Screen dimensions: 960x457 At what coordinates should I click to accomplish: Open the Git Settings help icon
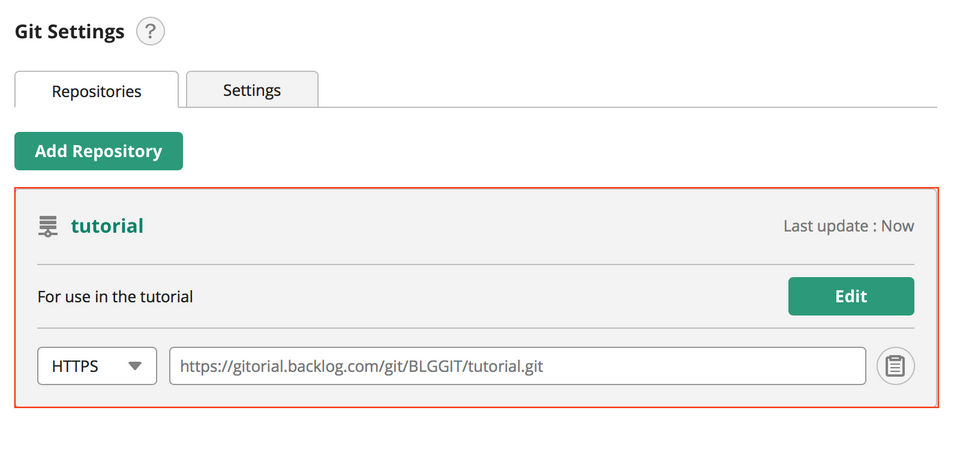coord(150,32)
